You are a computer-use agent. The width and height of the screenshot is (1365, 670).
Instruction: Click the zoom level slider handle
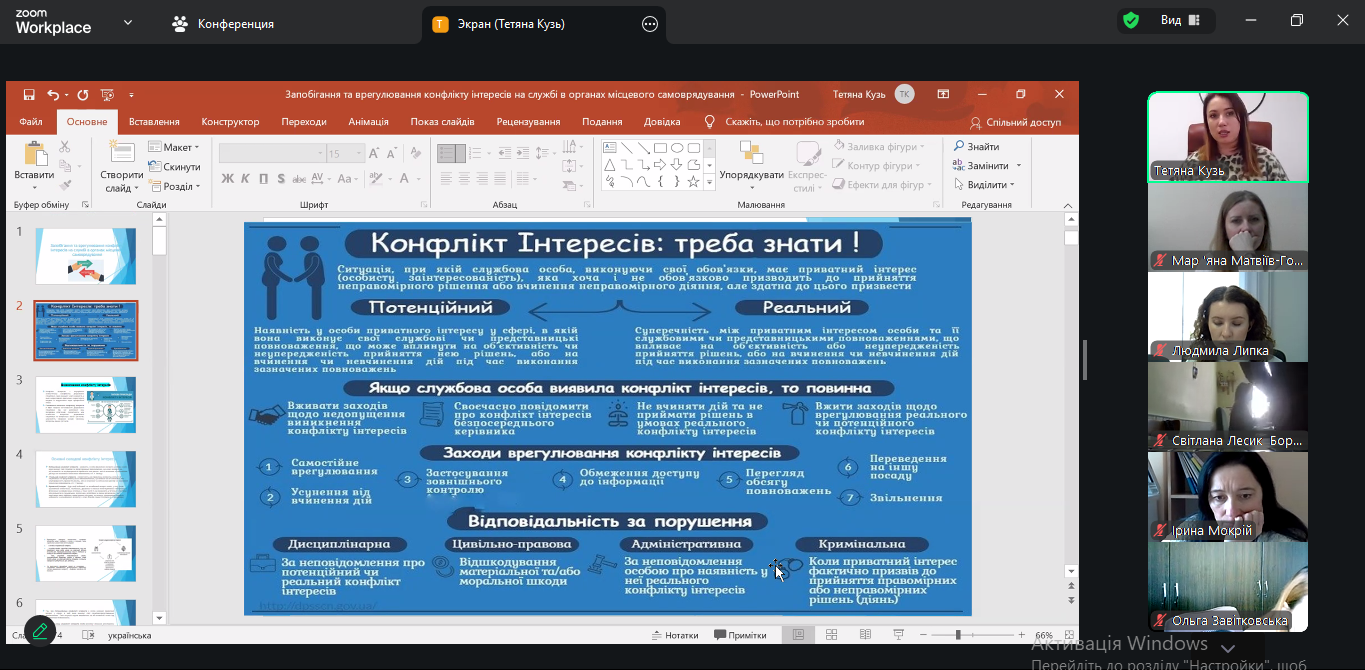click(x=958, y=635)
